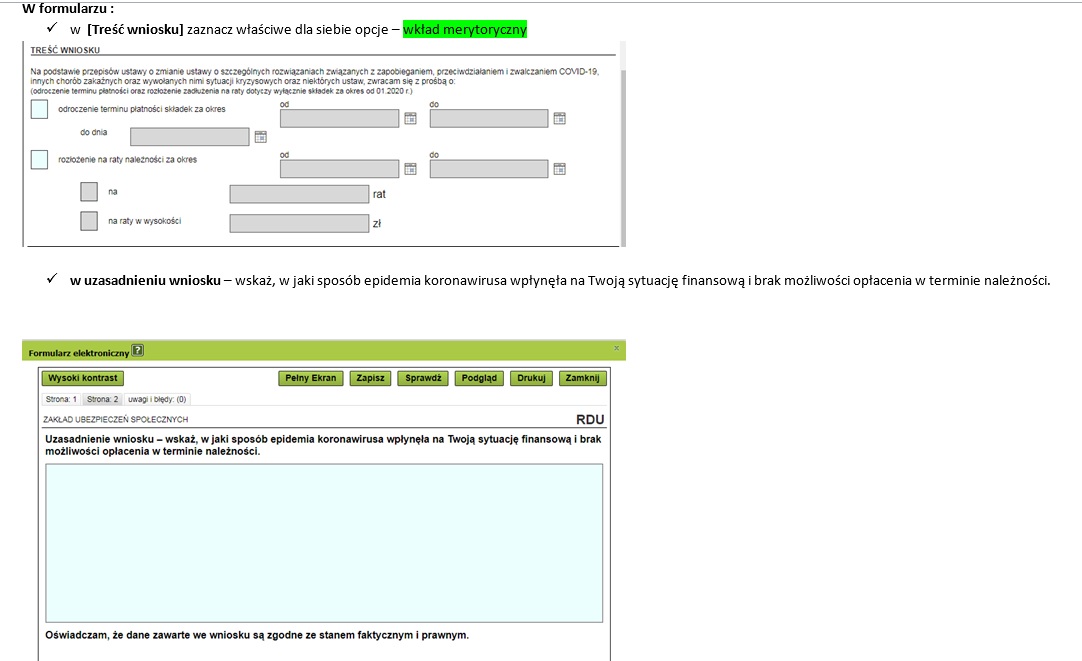Close the Formularz elektroniczny panel with the x
Screen dimensions: 1082x661
pos(616,348)
